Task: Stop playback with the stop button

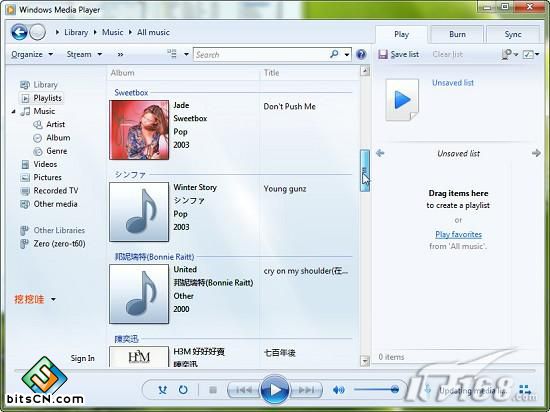Action: point(213,390)
